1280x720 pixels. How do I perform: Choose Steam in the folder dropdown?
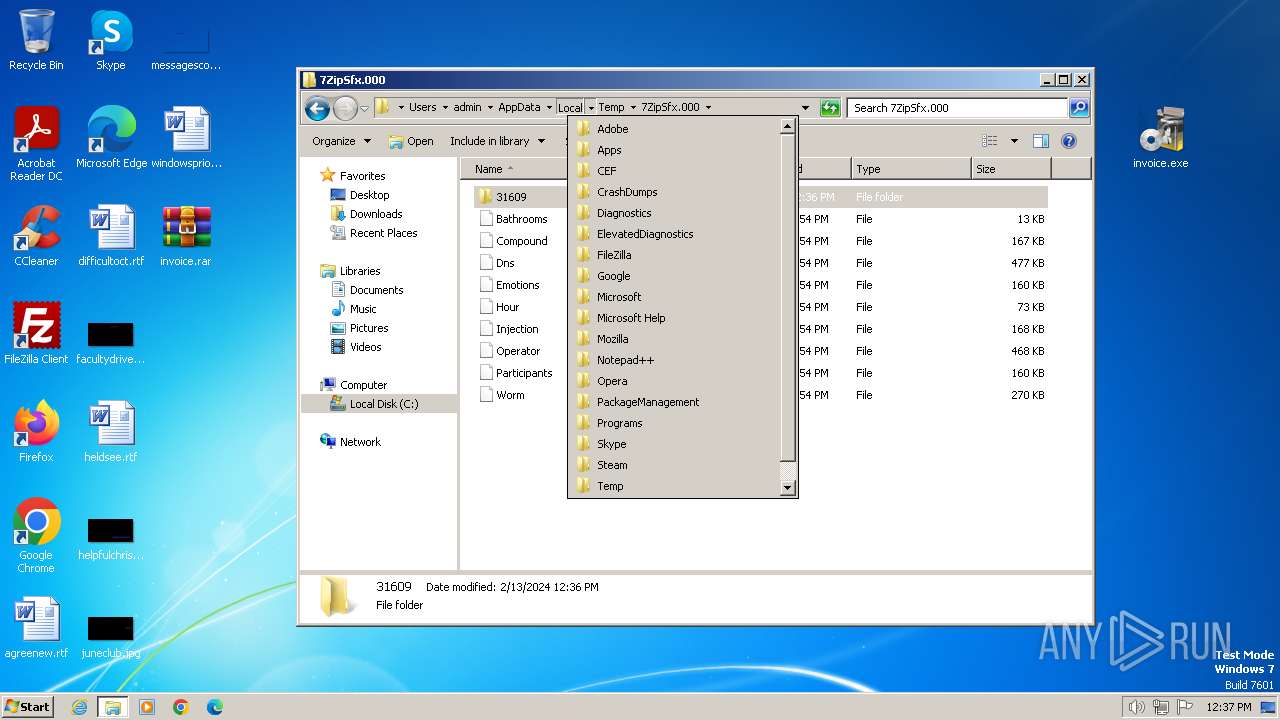tap(675, 465)
